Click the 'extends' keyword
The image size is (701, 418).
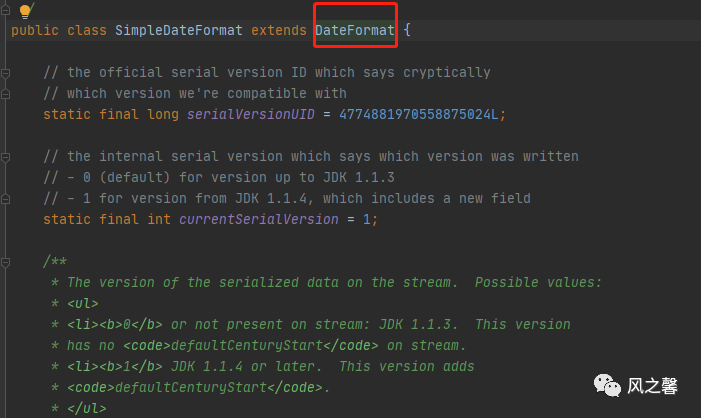coord(279,30)
